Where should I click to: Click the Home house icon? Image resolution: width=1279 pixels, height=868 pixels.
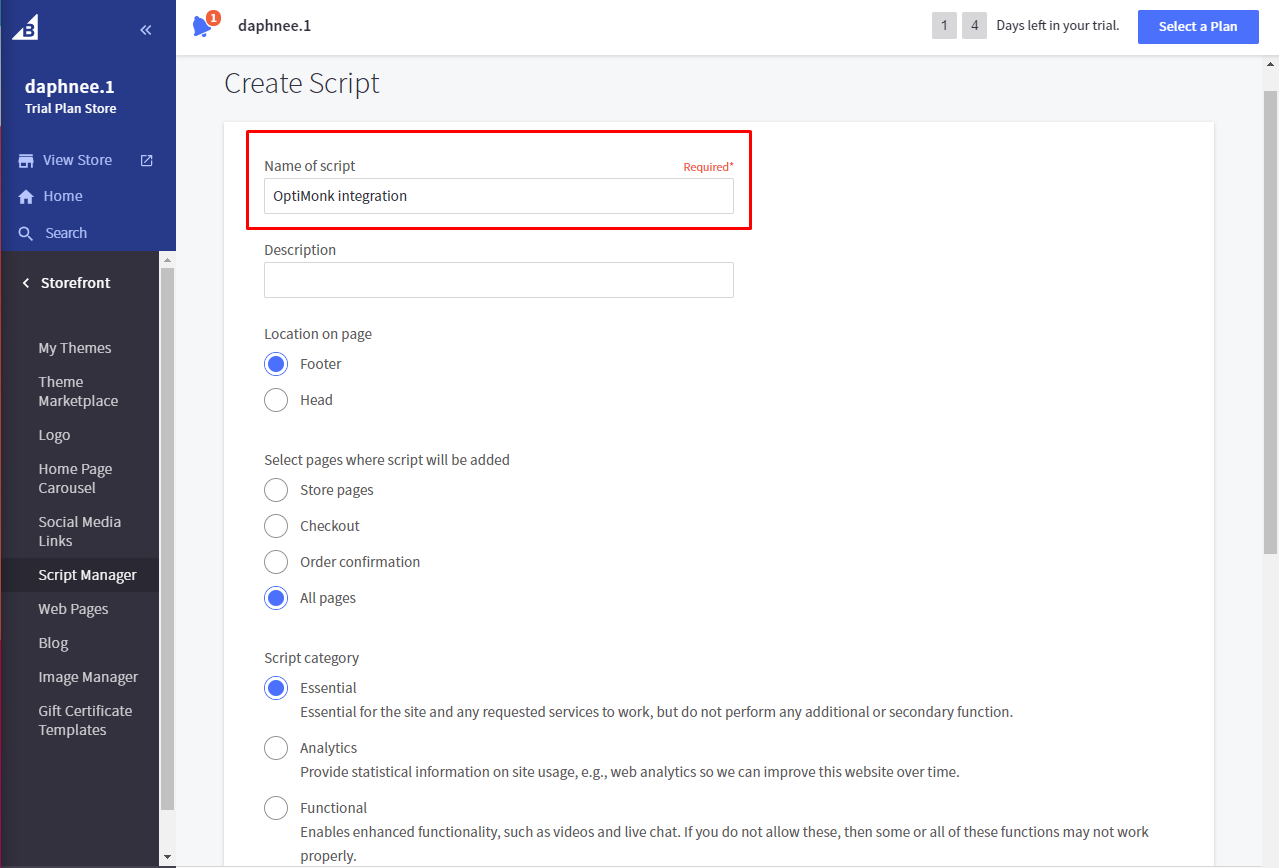click(26, 197)
